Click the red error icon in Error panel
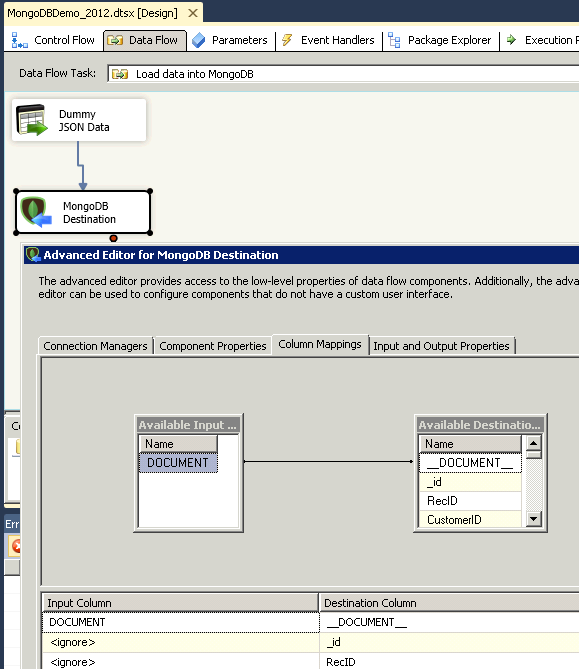The image size is (579, 669). (16, 546)
